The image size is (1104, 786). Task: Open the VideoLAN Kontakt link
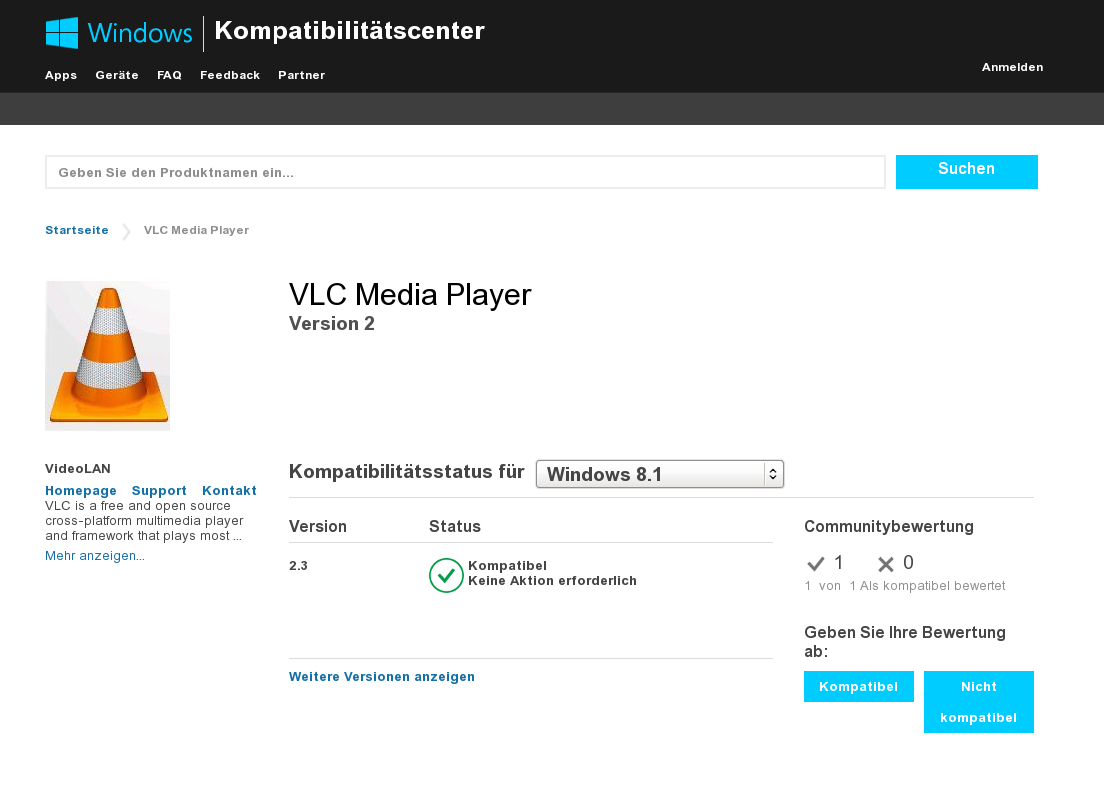230,491
